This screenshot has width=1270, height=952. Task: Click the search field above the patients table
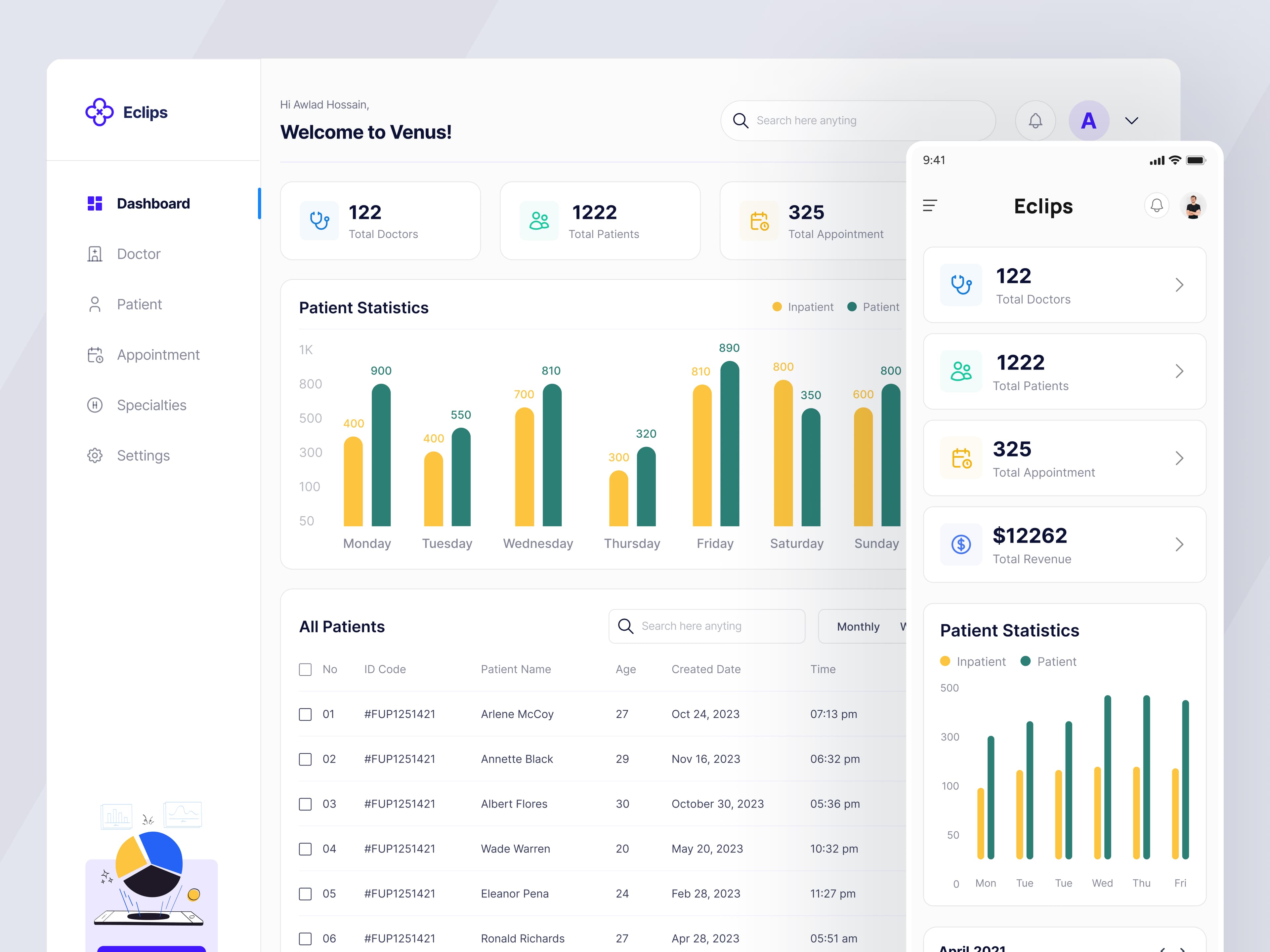pyautogui.click(x=706, y=626)
